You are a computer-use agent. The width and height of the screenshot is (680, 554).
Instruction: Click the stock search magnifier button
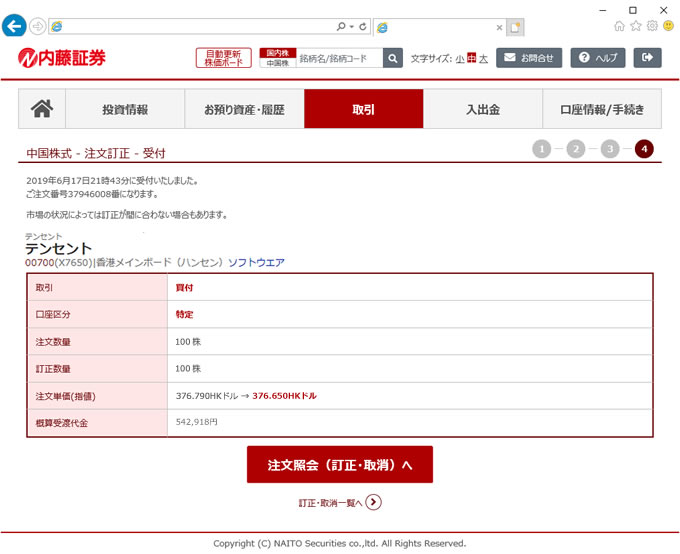(393, 58)
